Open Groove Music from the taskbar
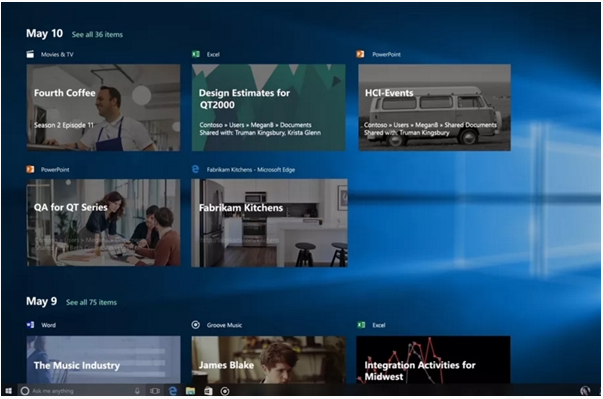The height and width of the screenshot is (399, 603). coord(225,391)
